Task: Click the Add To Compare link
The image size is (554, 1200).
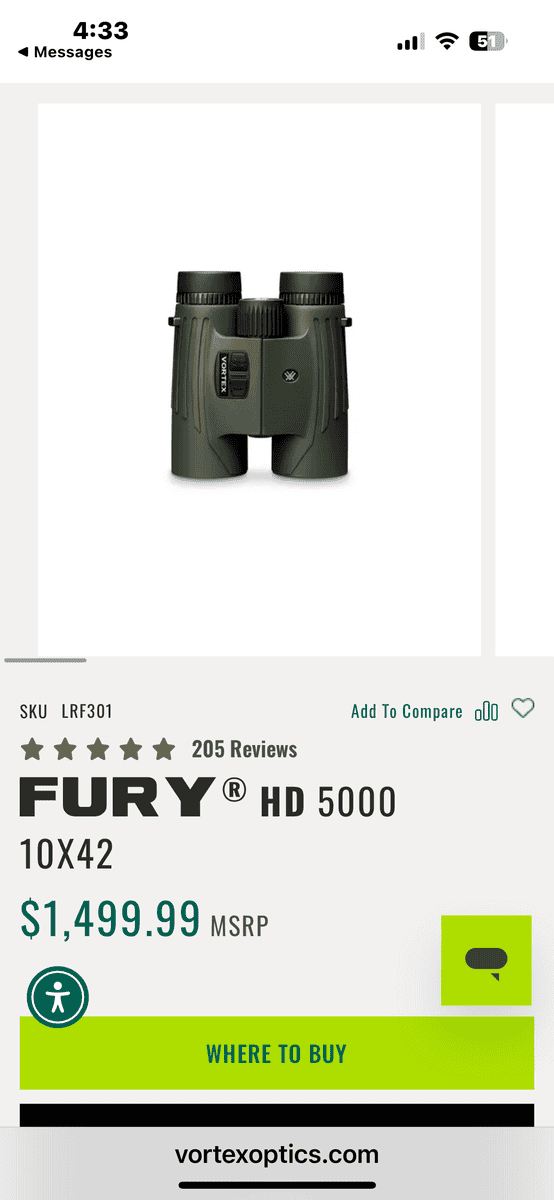Action: pos(407,711)
